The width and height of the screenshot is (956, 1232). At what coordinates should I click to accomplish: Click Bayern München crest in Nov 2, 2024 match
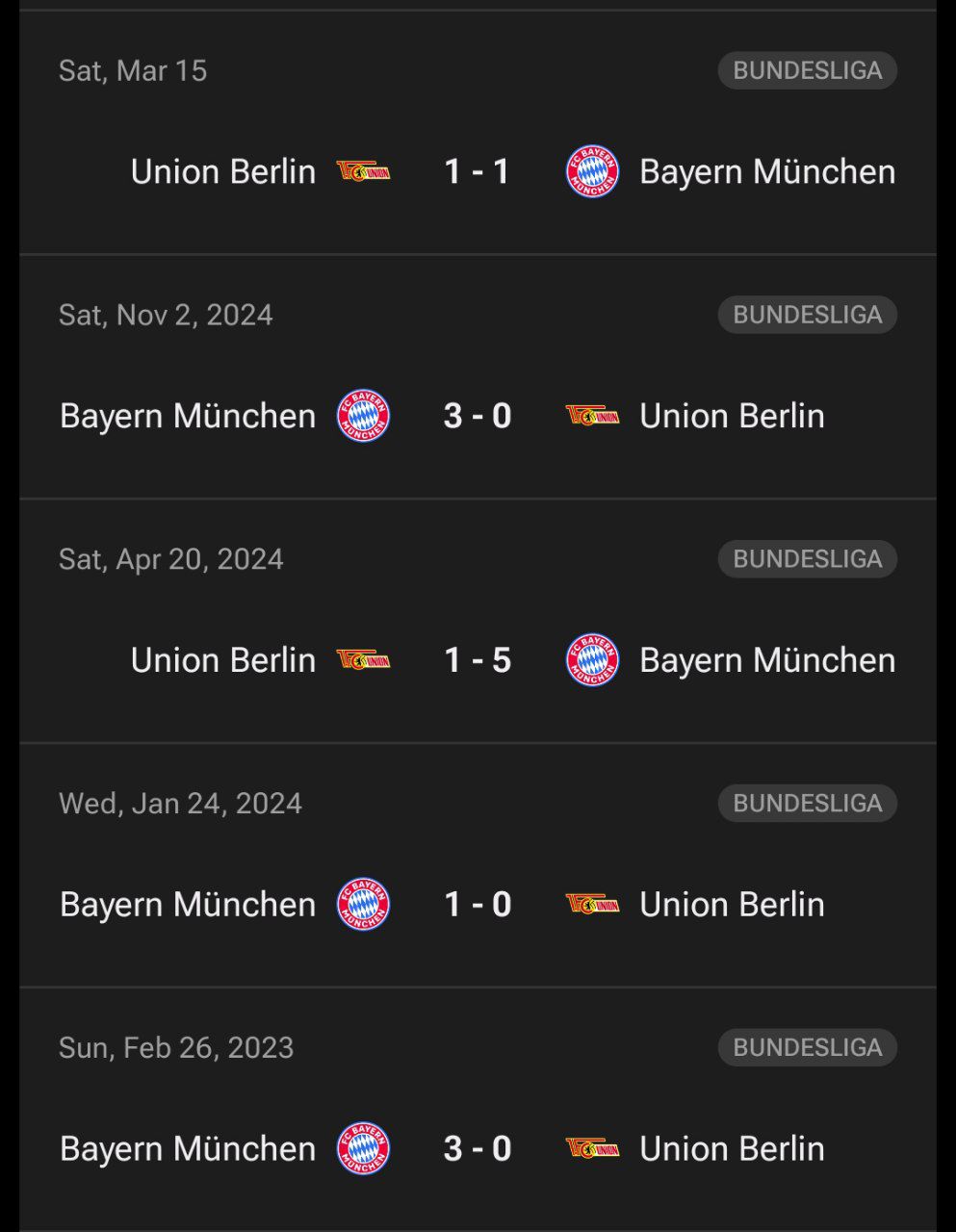pos(363,416)
